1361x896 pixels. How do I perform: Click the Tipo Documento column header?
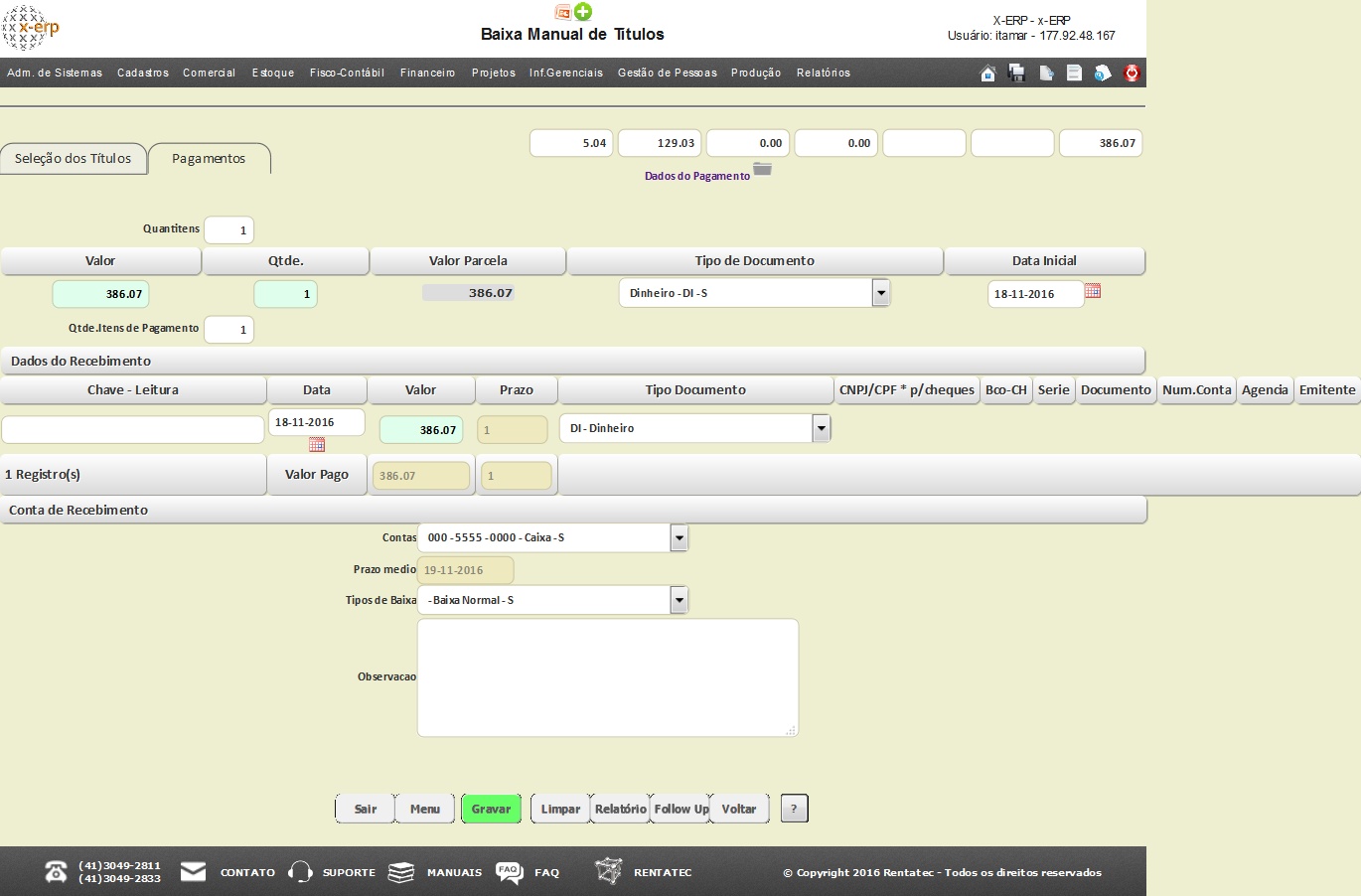pyautogui.click(x=695, y=389)
